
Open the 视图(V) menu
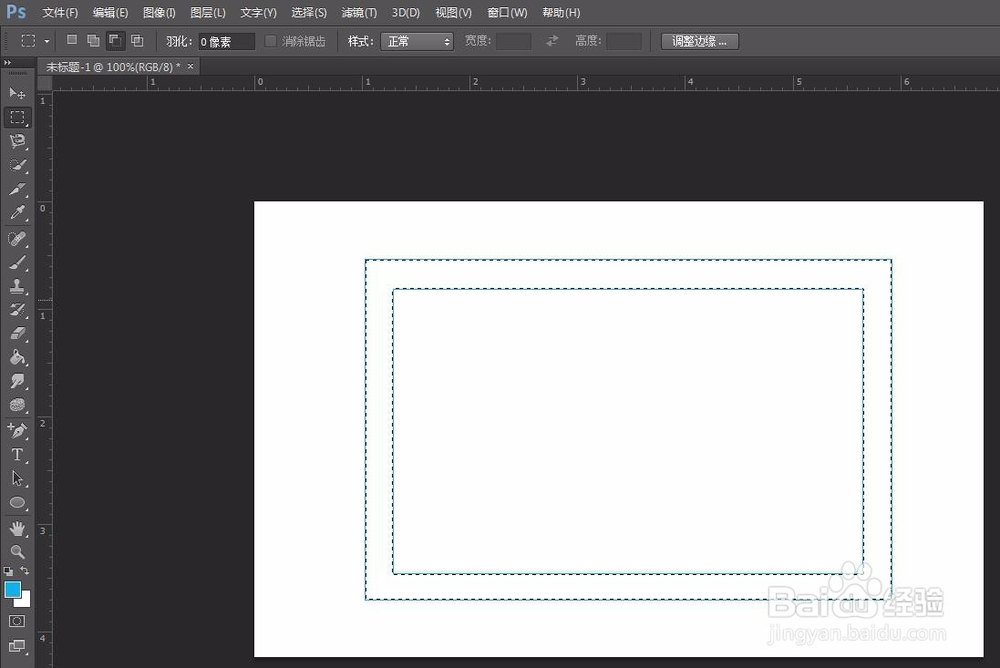[453, 13]
